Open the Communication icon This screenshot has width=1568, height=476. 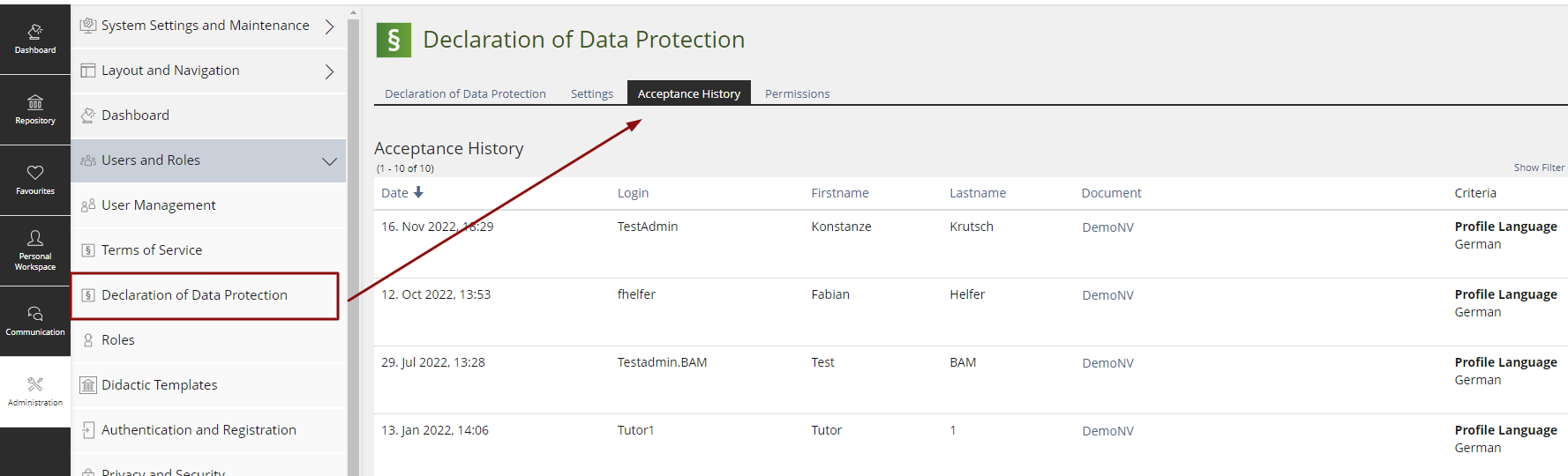(35, 320)
